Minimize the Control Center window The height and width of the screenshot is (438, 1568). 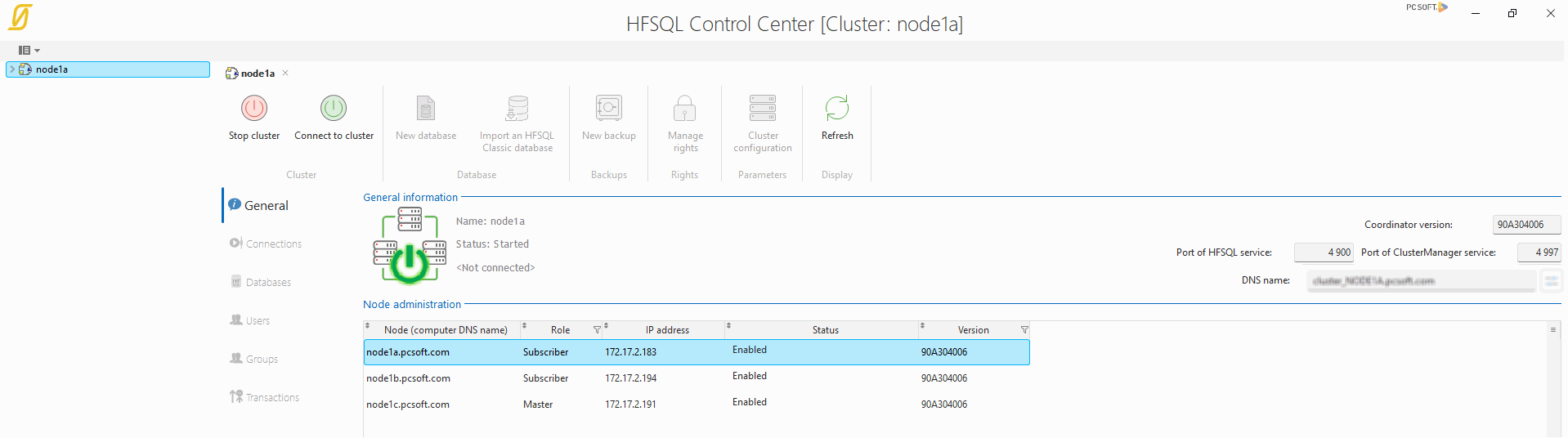(x=1476, y=13)
